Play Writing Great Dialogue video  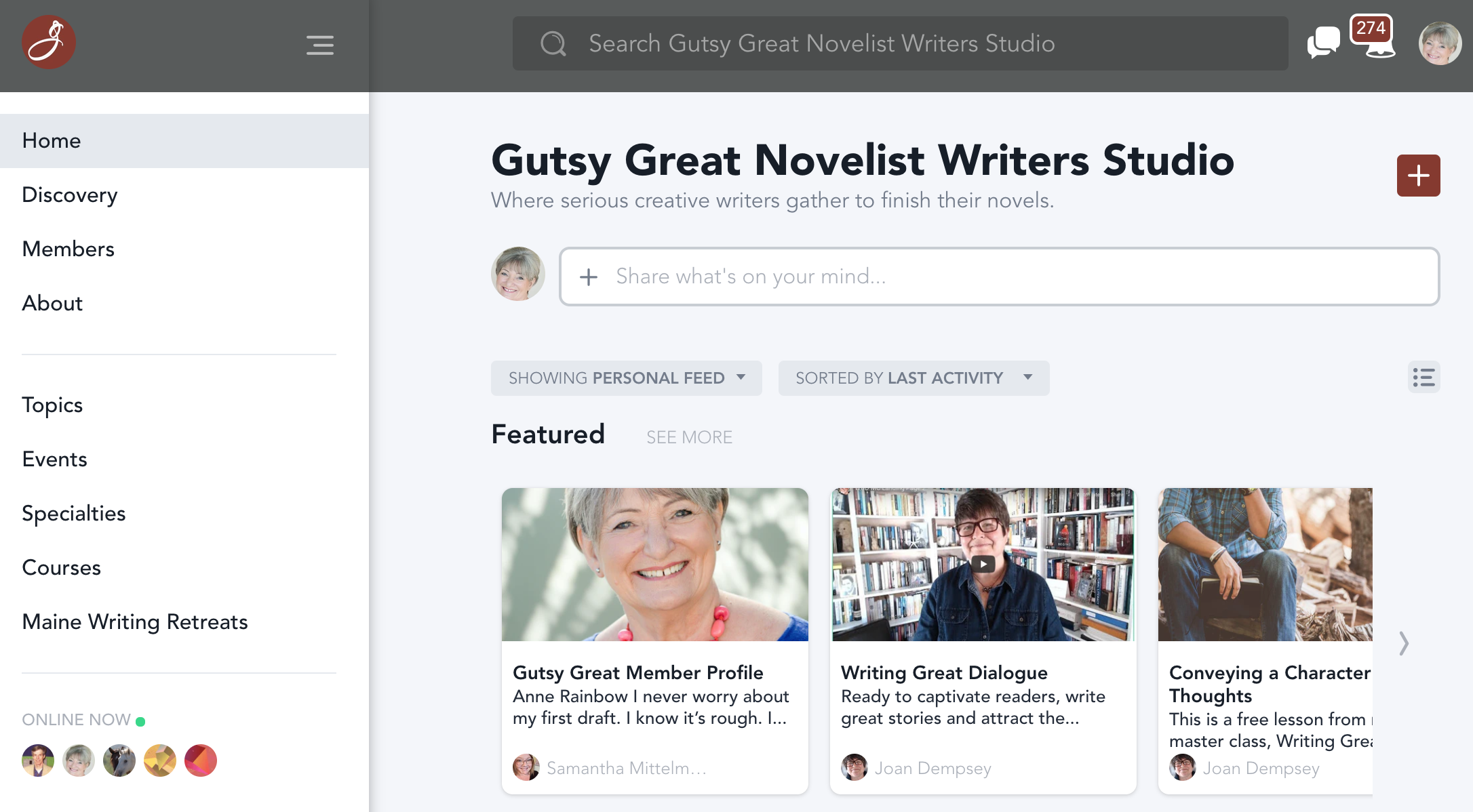[983, 564]
